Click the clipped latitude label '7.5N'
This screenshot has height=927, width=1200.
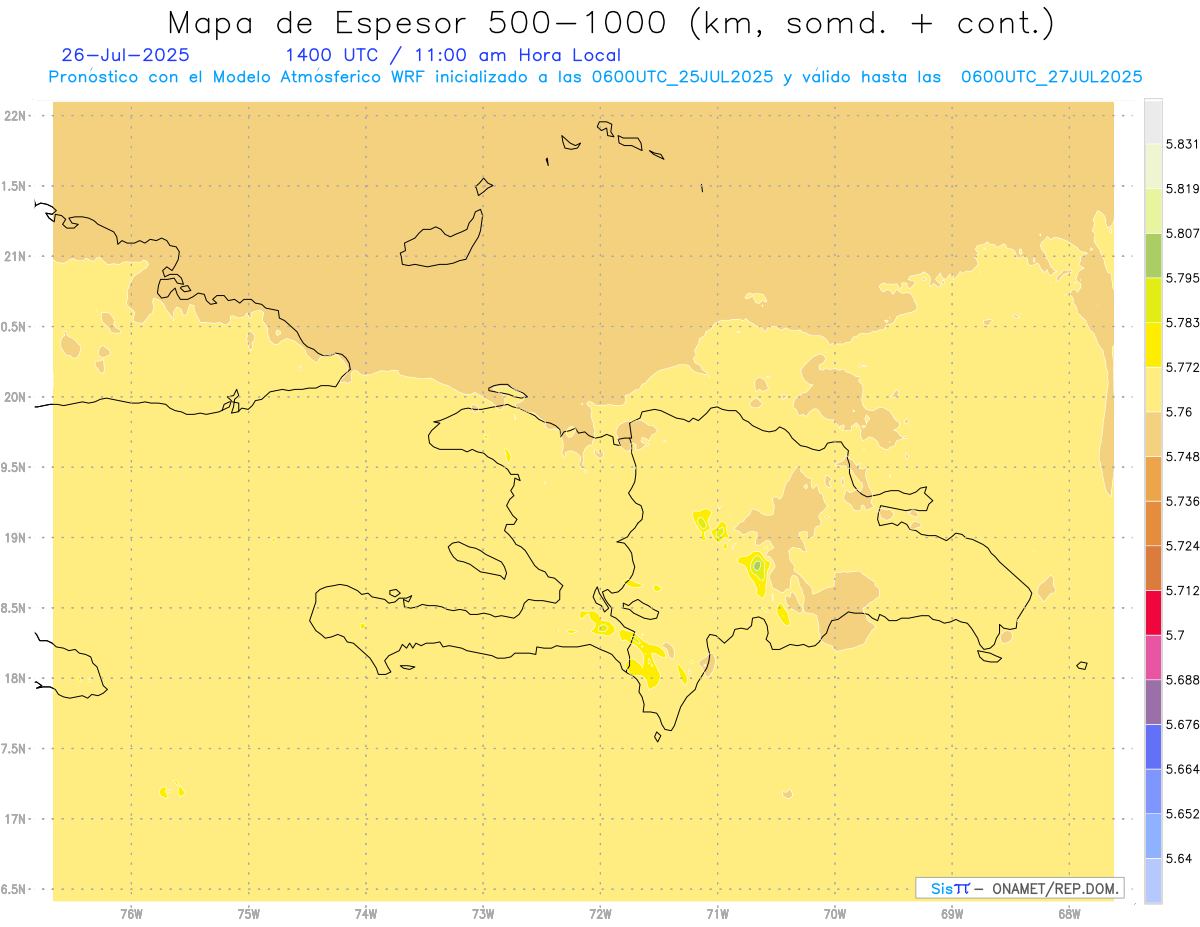[x=14, y=748]
